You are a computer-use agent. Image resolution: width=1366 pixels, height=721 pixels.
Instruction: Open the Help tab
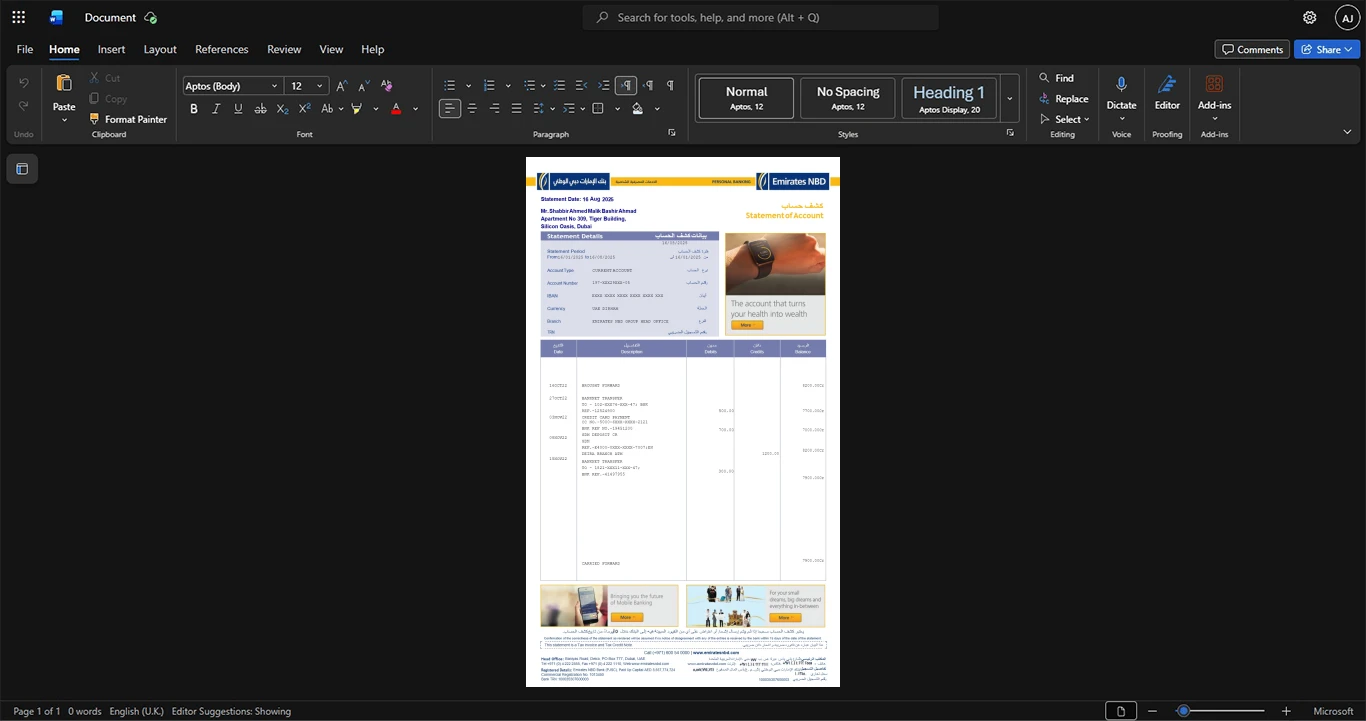click(x=372, y=49)
